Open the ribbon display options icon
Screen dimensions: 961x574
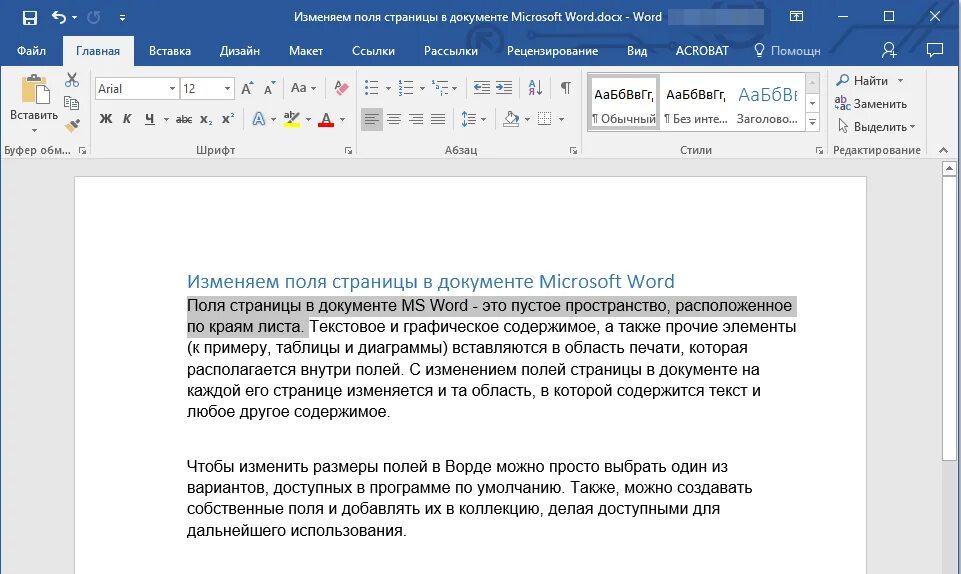[x=796, y=17]
